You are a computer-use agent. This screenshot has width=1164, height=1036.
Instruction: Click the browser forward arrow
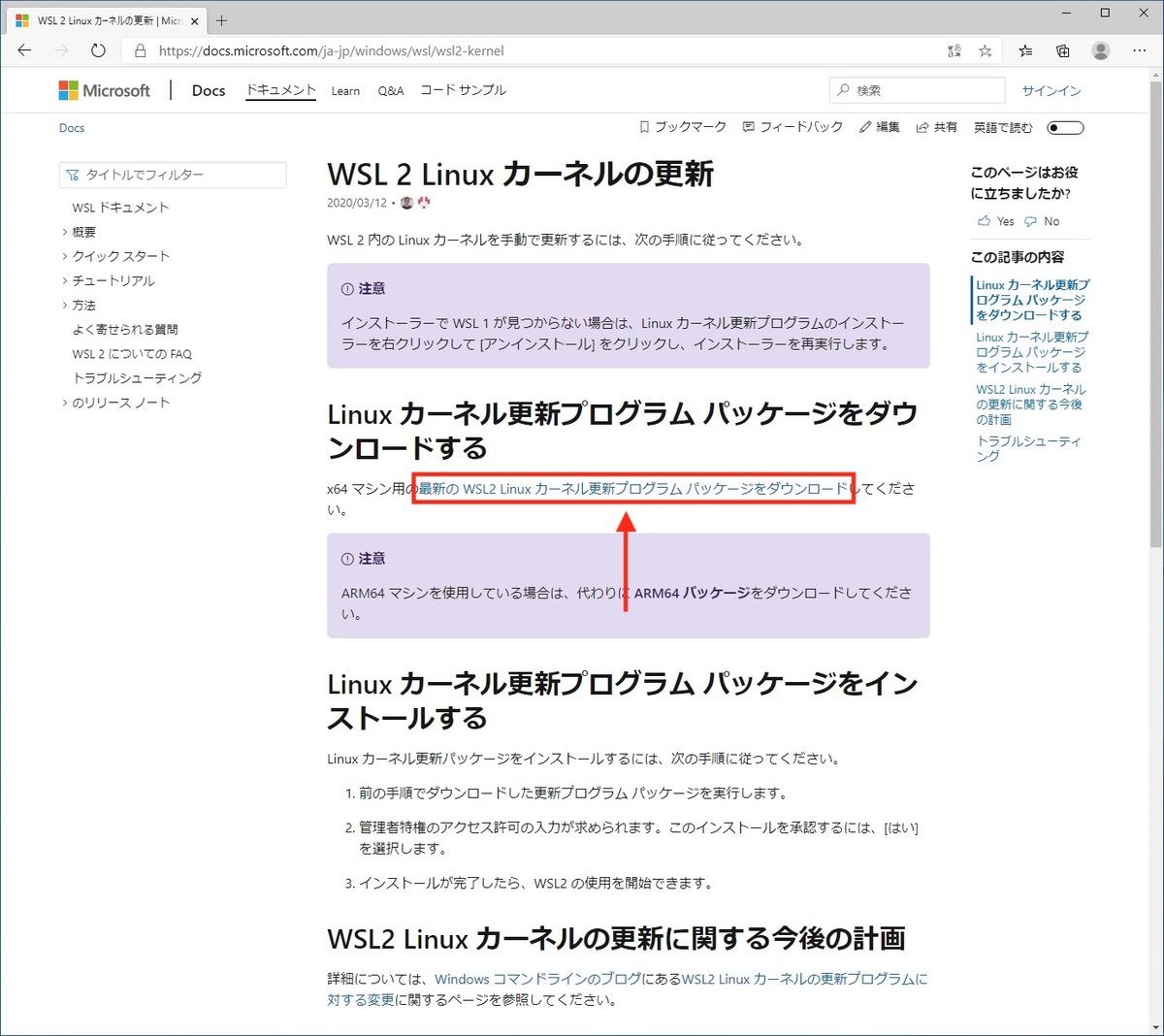(61, 50)
